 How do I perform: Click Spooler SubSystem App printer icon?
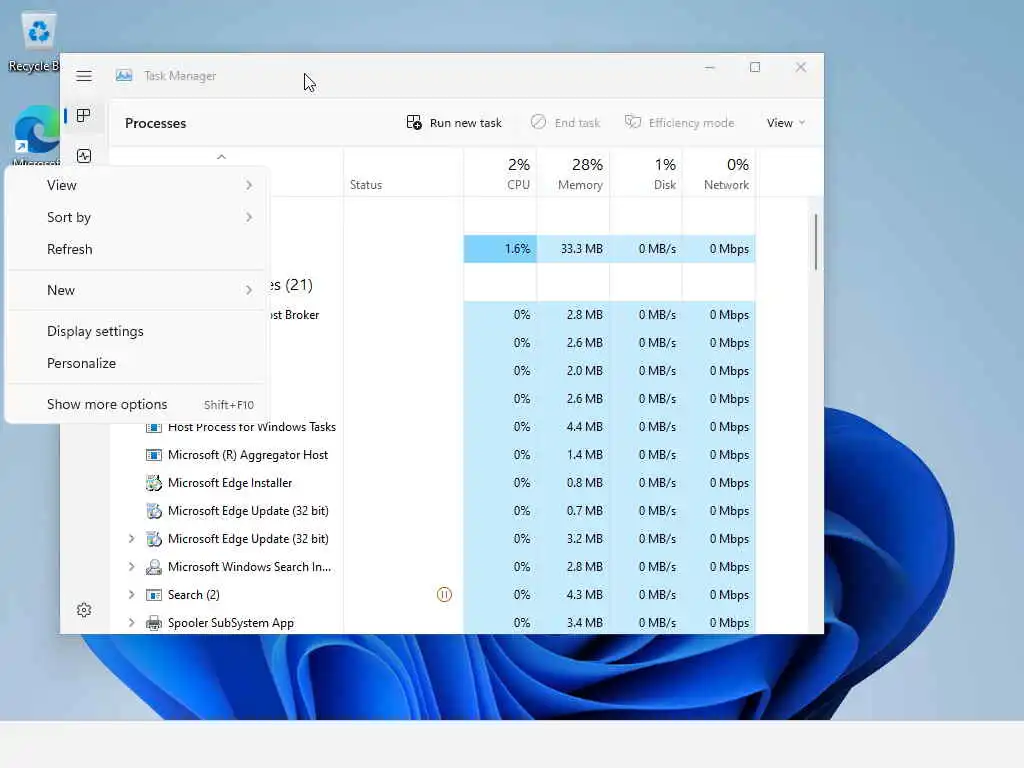click(x=153, y=623)
